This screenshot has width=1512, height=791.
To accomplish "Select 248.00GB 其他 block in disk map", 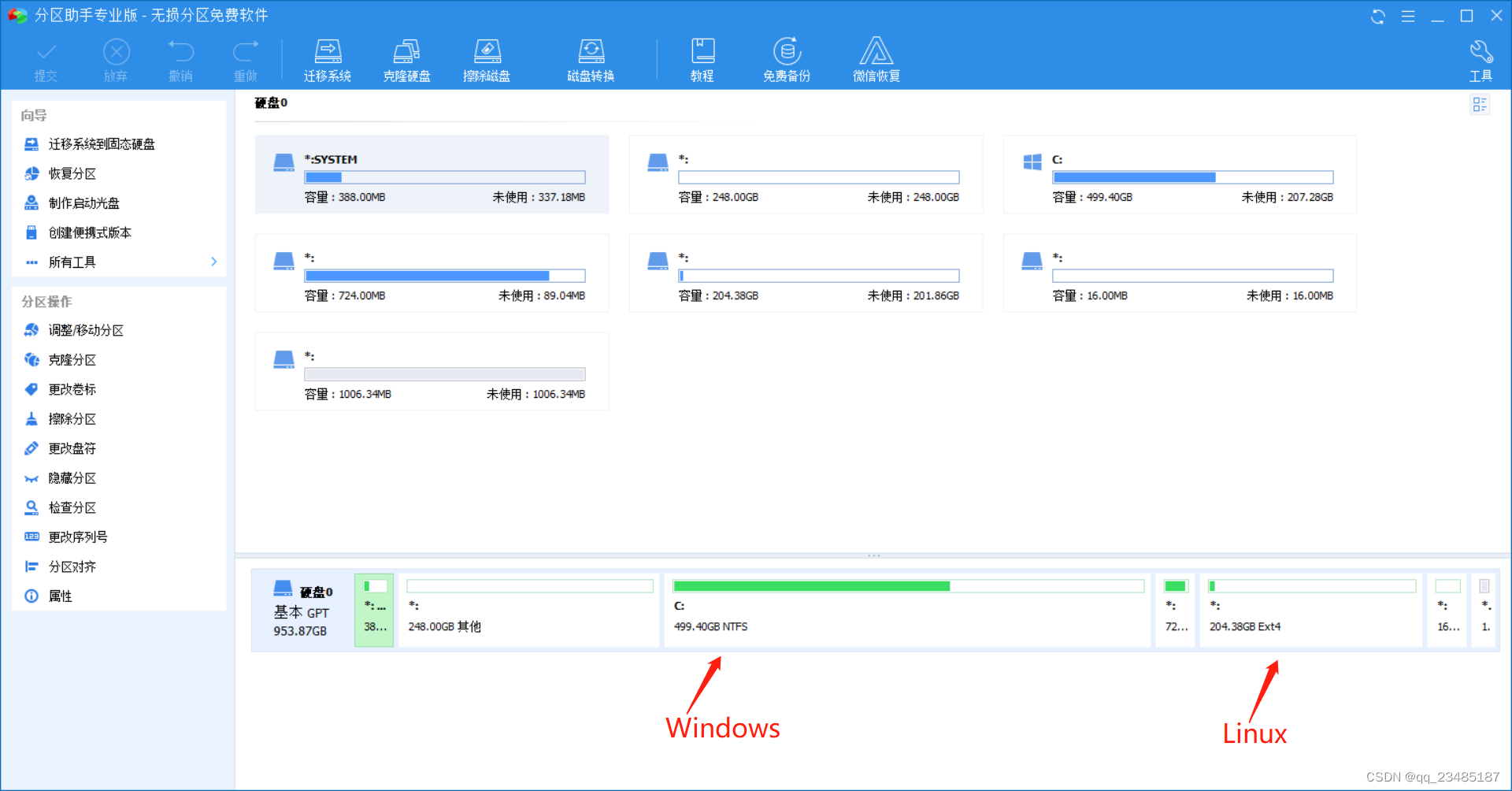I will [x=529, y=609].
